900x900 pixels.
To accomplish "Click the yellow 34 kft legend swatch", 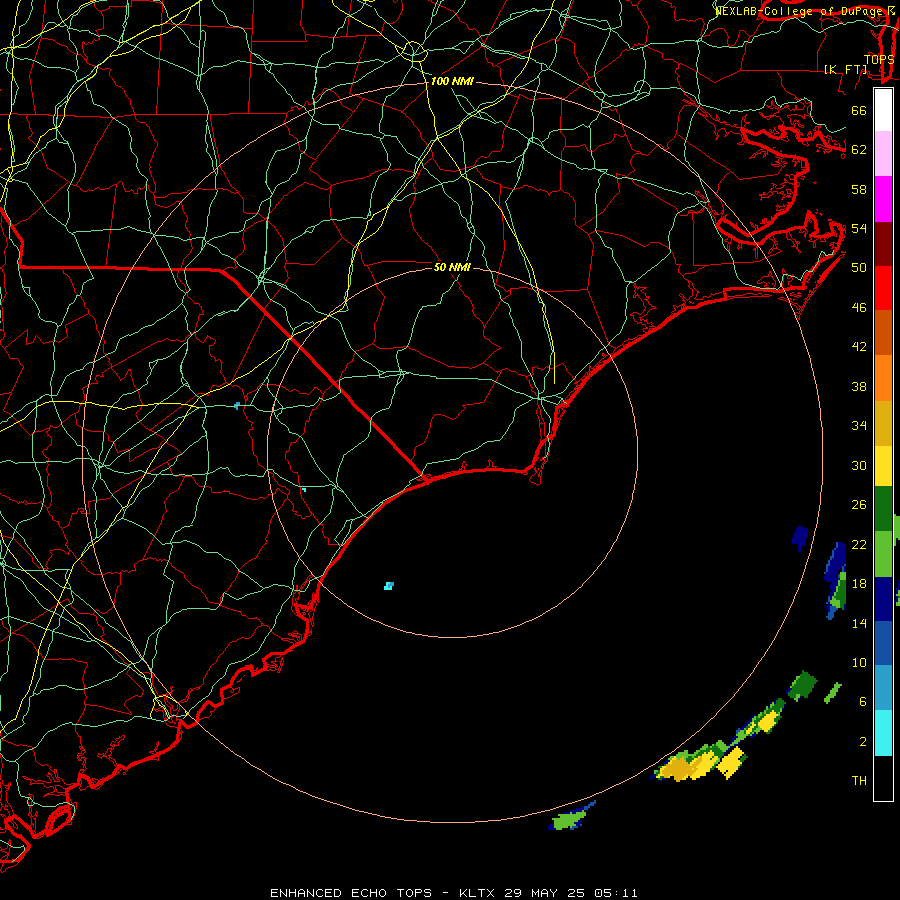I will (x=883, y=465).
